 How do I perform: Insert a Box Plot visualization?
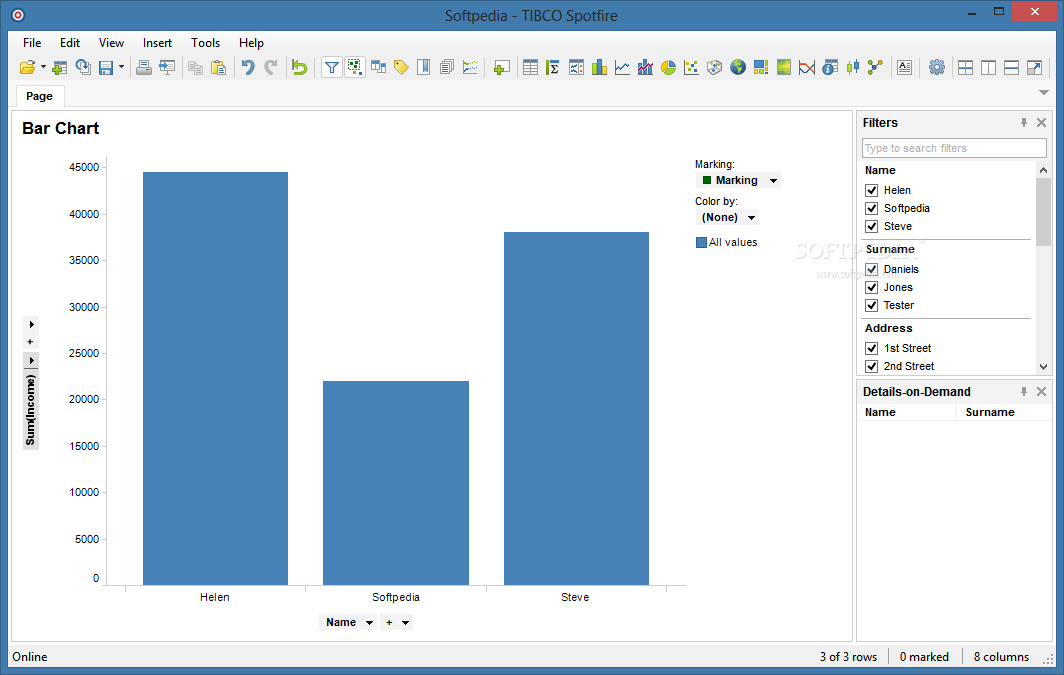point(853,67)
